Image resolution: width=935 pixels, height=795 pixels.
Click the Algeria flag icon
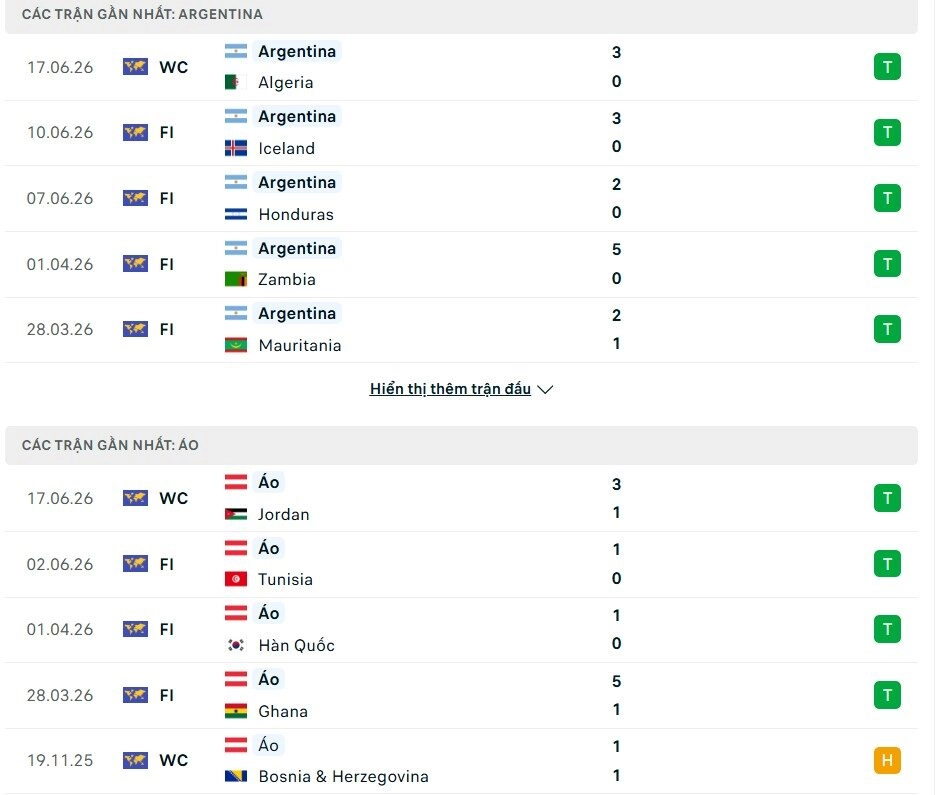[236, 82]
